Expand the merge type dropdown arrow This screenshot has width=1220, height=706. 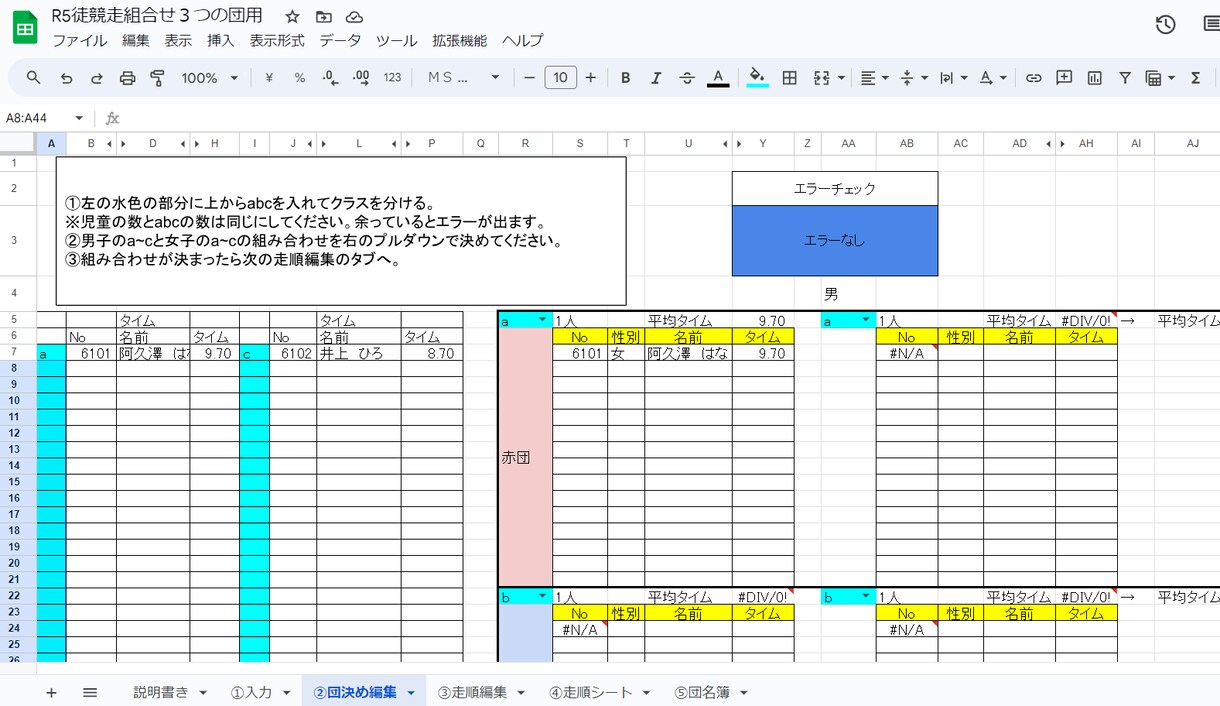(841, 78)
